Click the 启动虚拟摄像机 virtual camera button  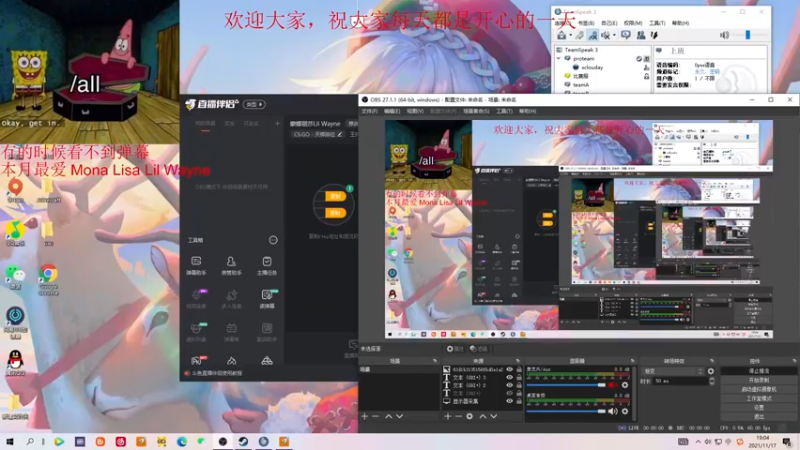(x=758, y=389)
